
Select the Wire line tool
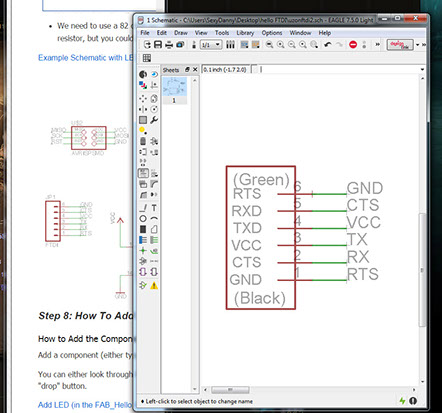(x=143, y=208)
